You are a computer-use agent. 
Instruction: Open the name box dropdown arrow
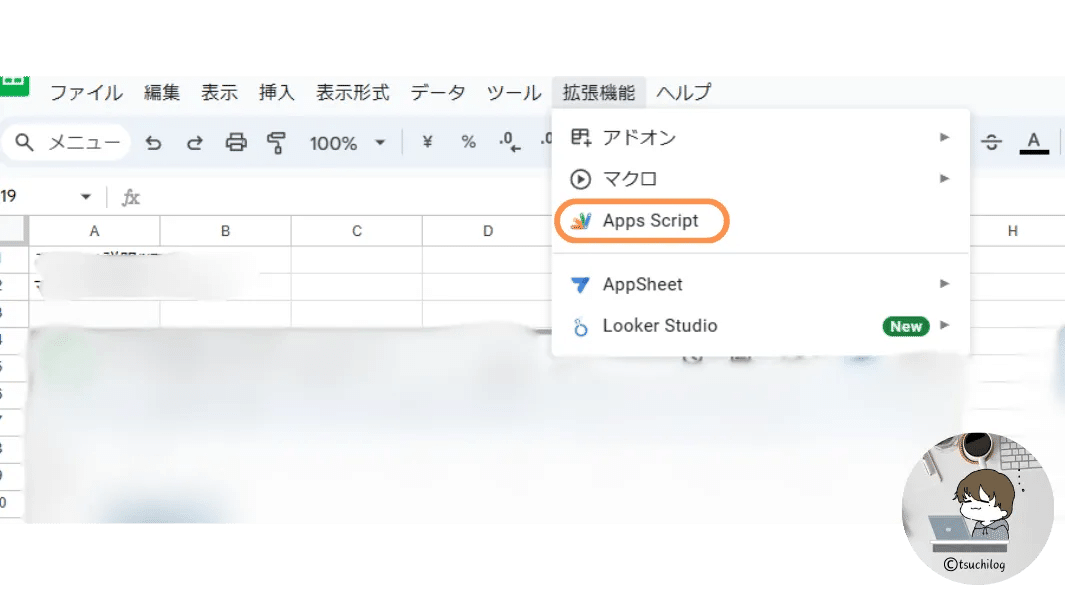point(86,197)
